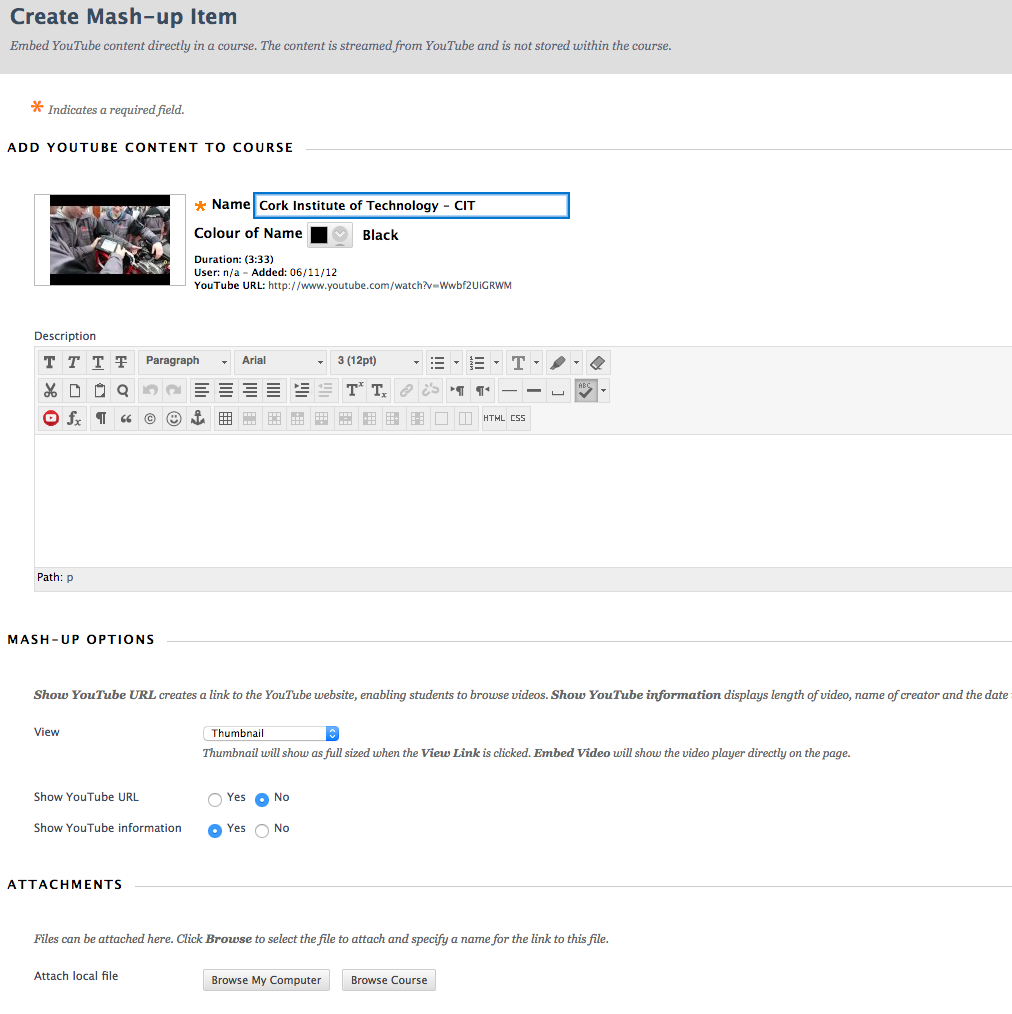1012x1014 pixels.
Task: Click the scissors Cut icon
Action: [x=50, y=391]
